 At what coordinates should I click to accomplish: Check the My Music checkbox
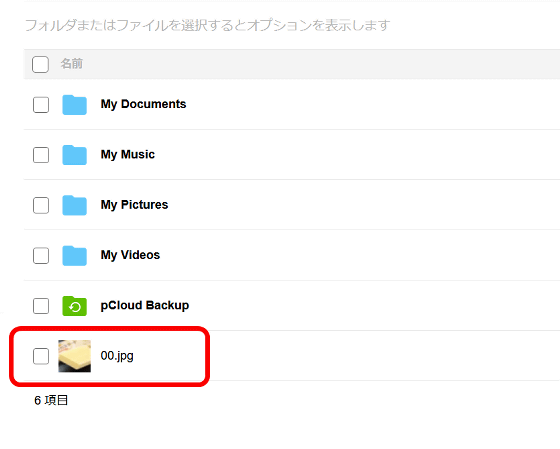pos(41,155)
